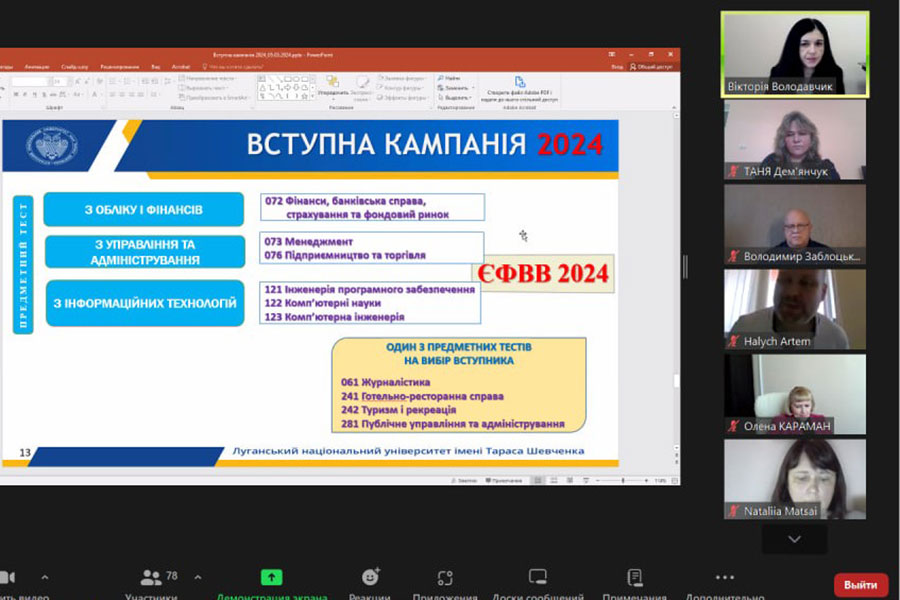Open the Notes icon in Zoom toolbar
900x600 pixels.
pos(635,577)
